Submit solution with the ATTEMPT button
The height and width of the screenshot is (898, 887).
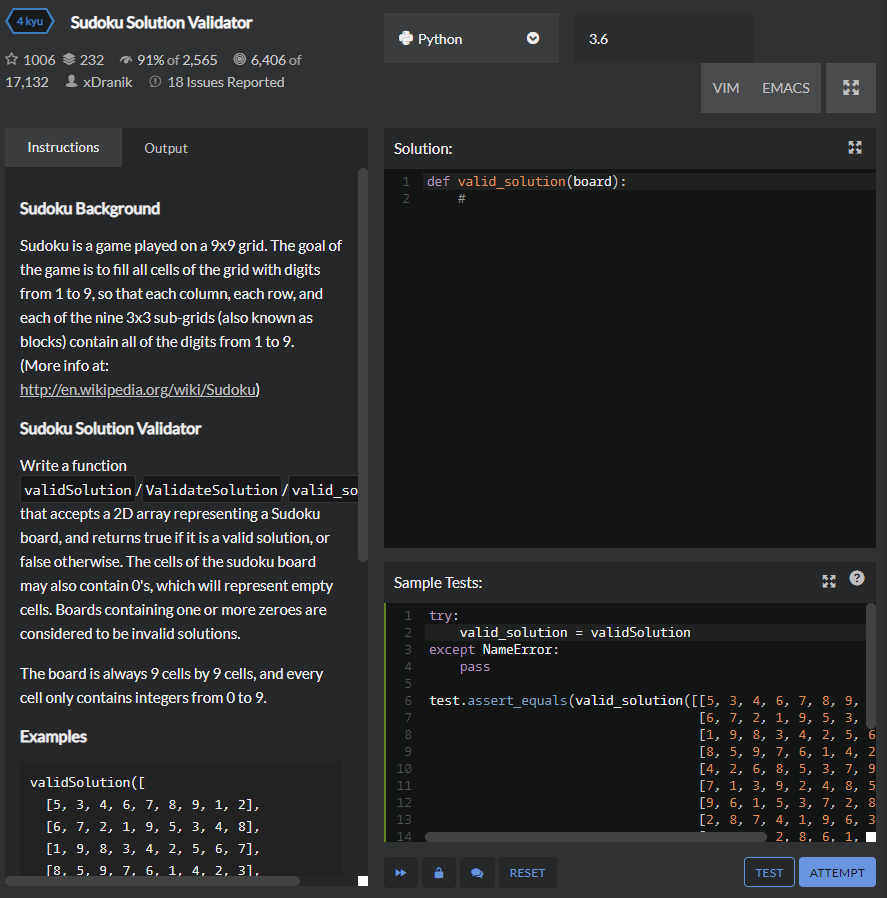click(x=837, y=872)
